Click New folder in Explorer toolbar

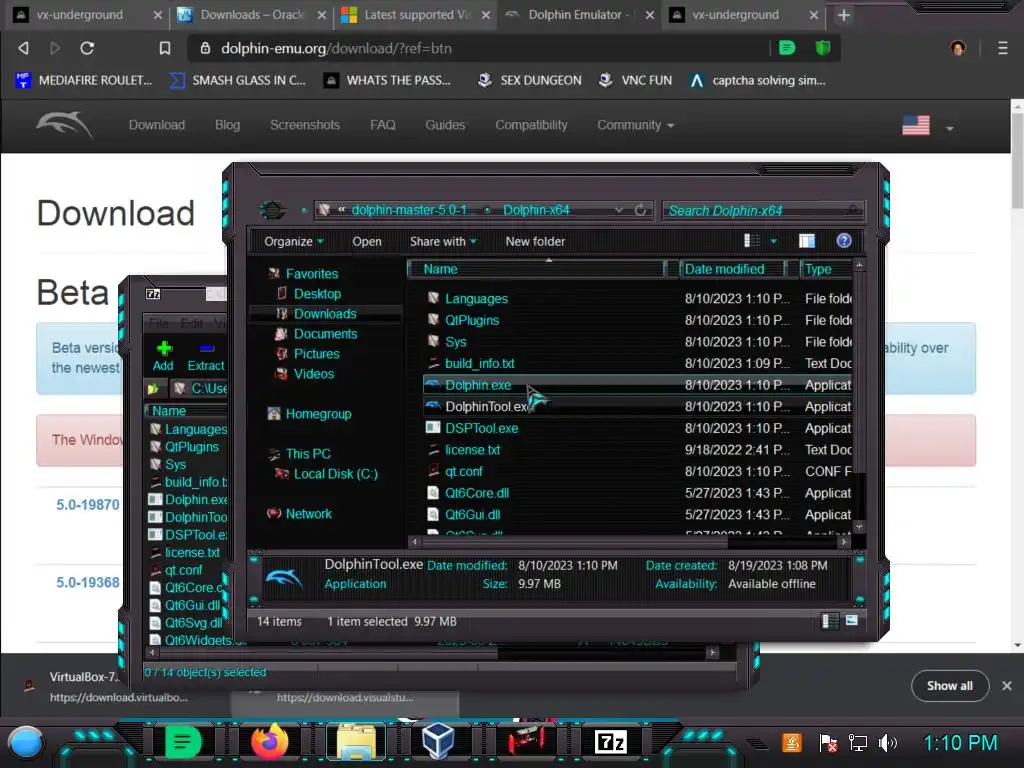535,242
